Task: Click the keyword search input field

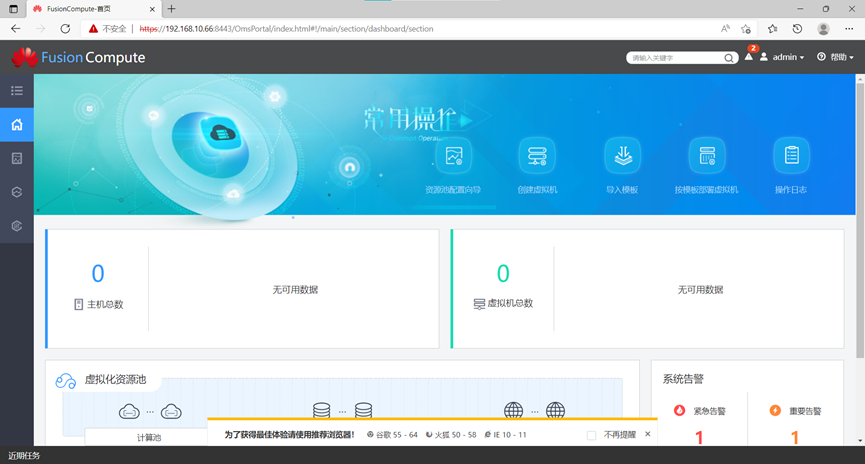Action: pos(676,58)
